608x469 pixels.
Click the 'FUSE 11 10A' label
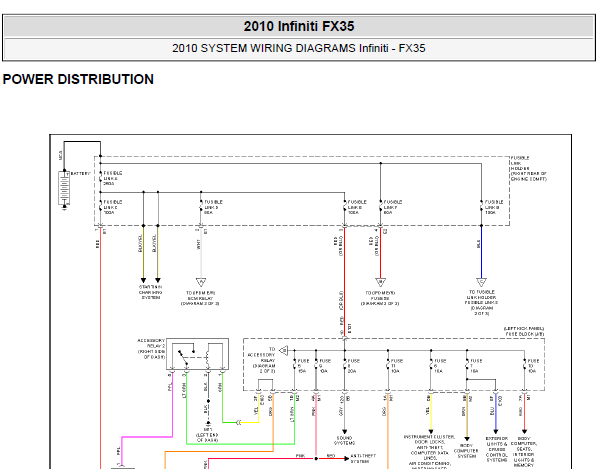397,366
